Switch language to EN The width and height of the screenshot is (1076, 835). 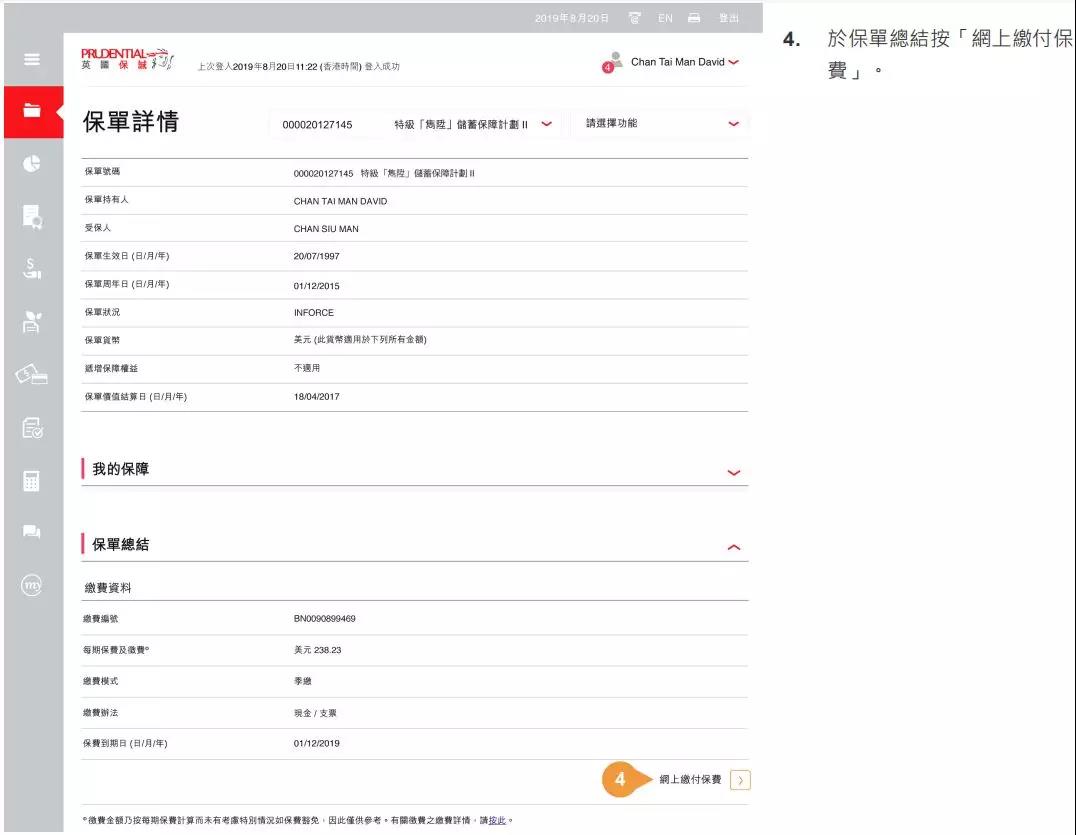click(665, 18)
